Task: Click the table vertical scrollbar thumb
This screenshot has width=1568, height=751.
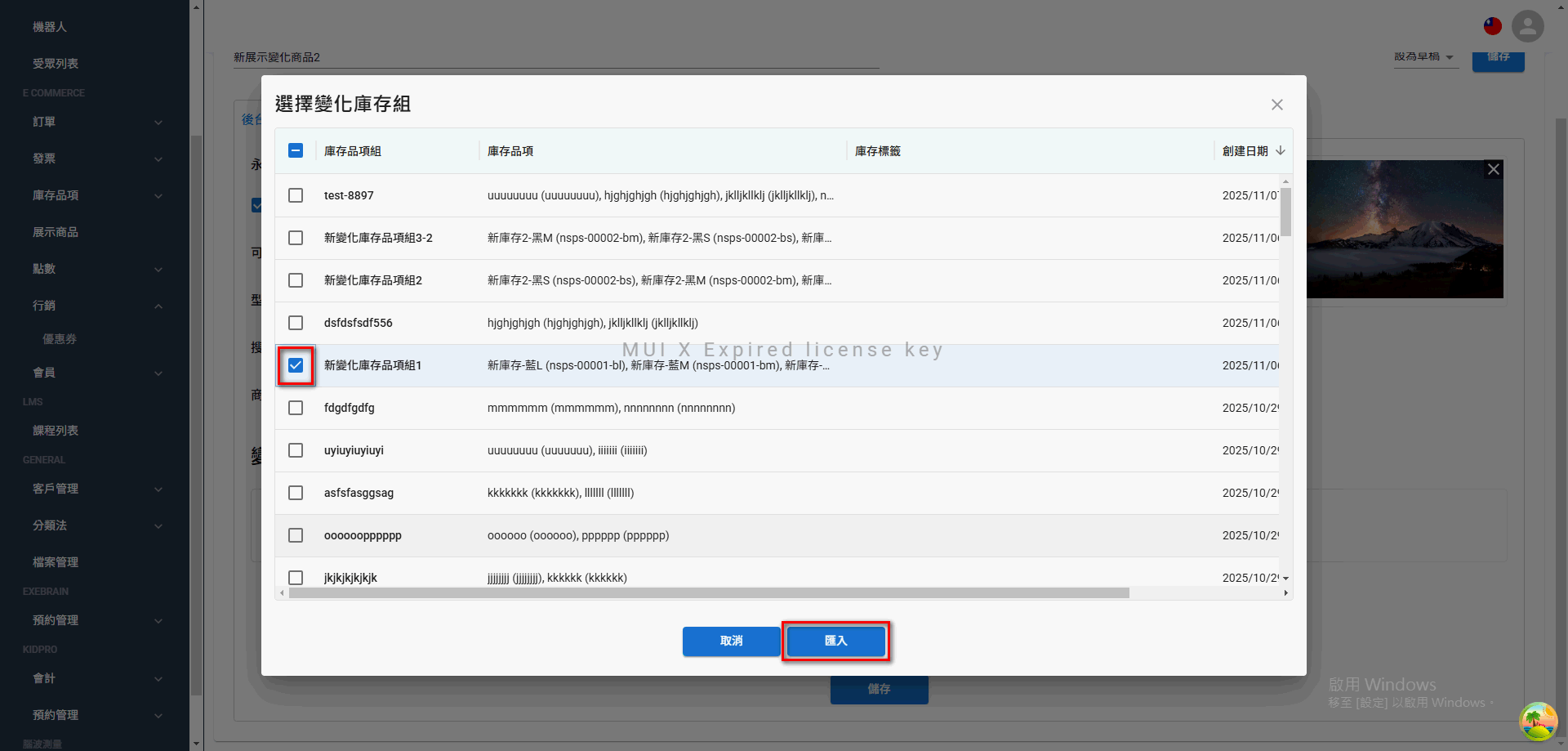Action: tap(1285, 212)
